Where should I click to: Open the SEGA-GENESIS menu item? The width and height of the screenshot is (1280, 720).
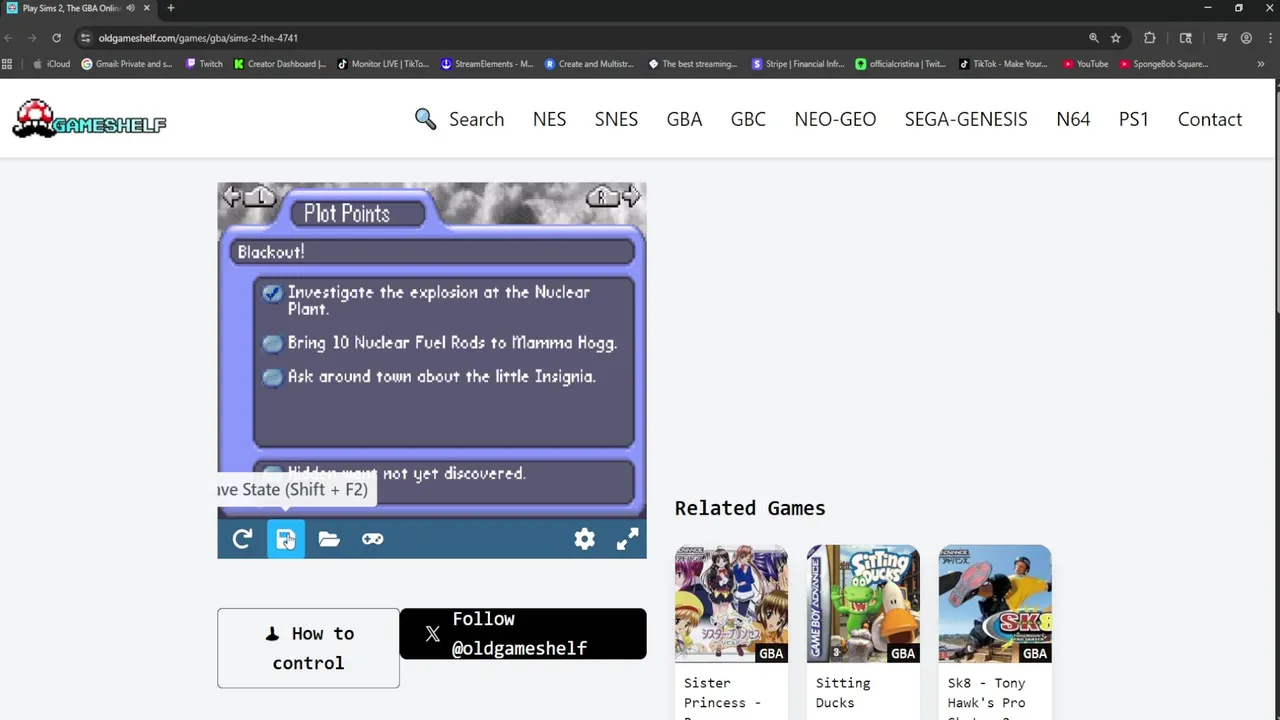tap(966, 119)
